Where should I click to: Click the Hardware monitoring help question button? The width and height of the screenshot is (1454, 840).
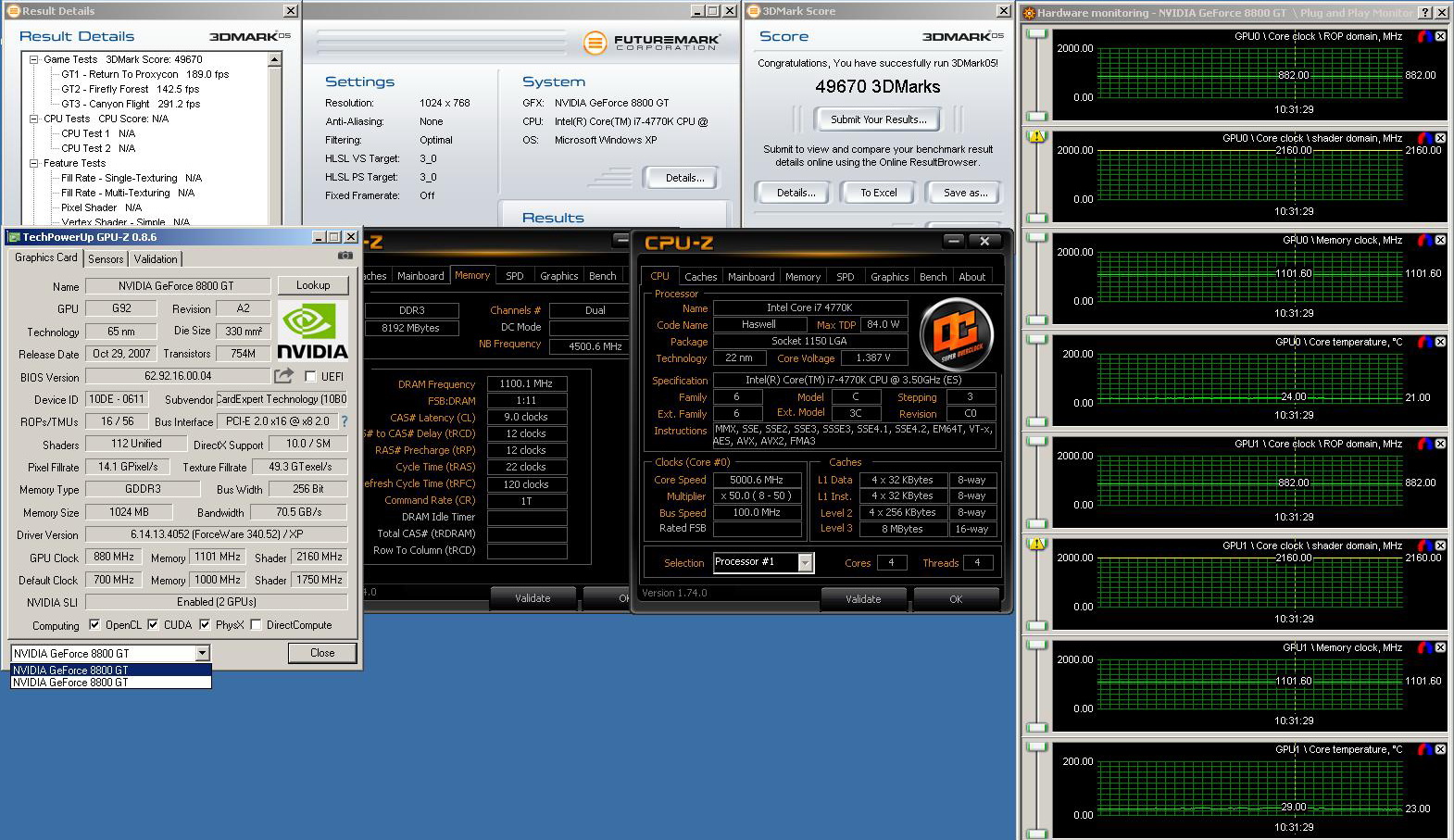pyautogui.click(x=1424, y=12)
